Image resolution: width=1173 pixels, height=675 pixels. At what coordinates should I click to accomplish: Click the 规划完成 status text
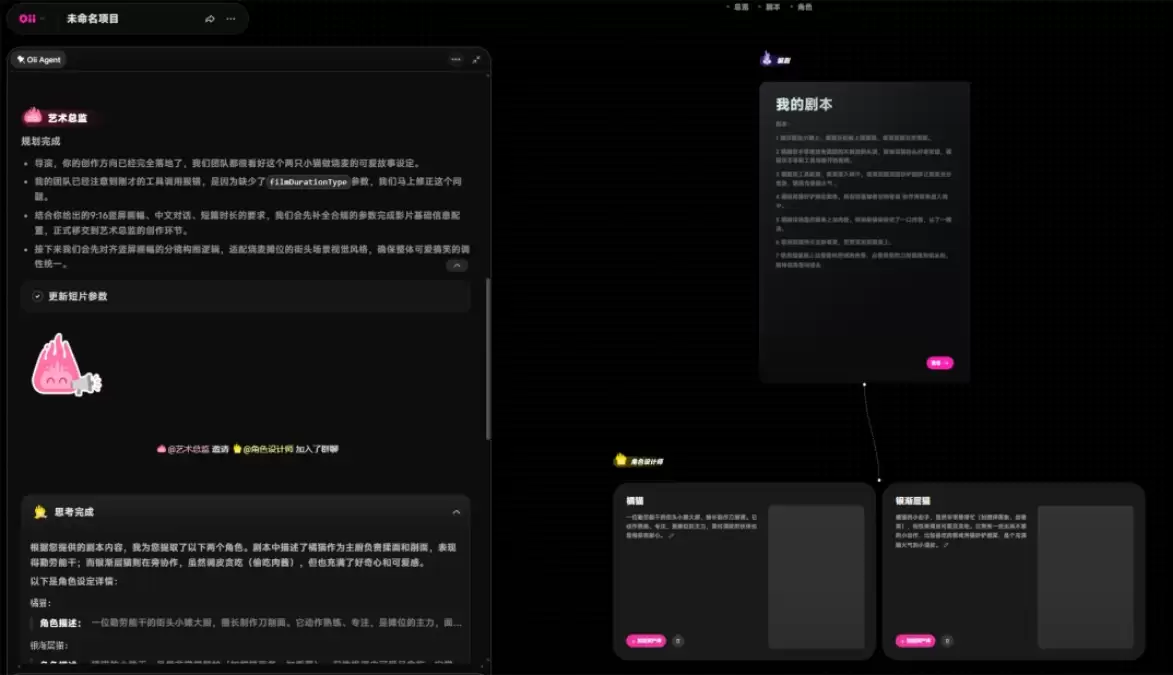(40, 141)
